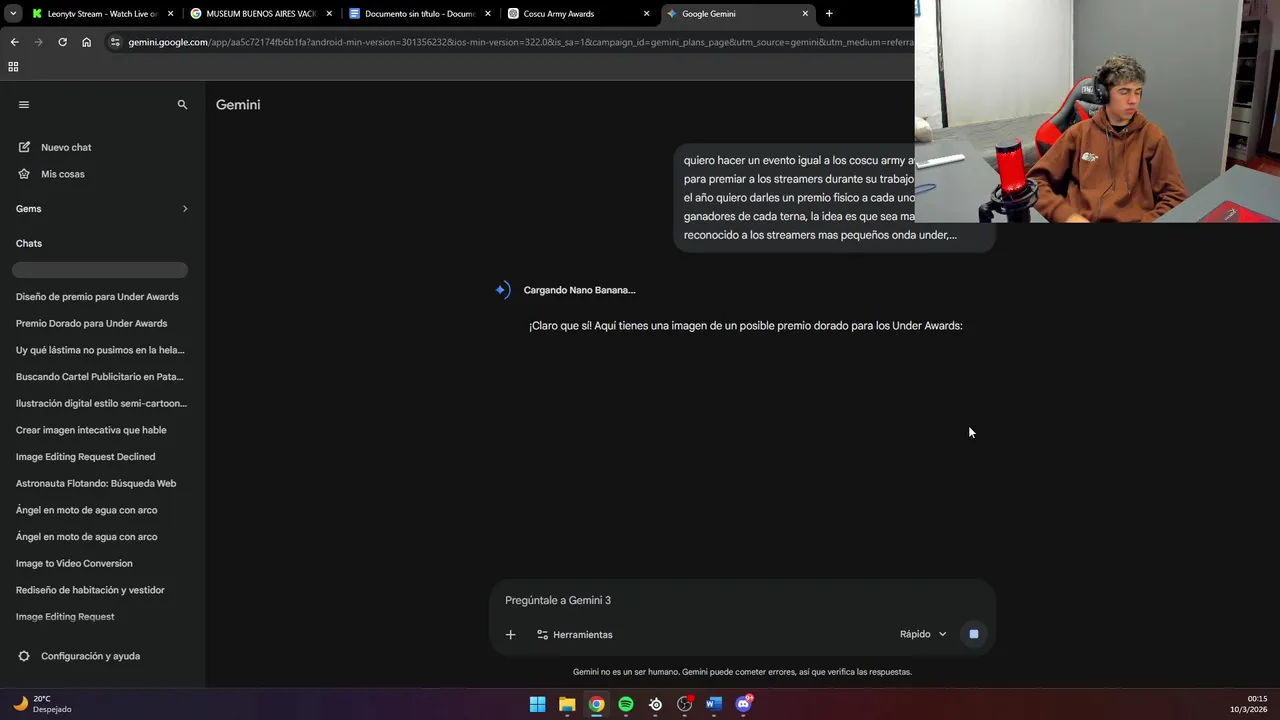Click the Gemini title text
The width and height of the screenshot is (1280, 720).
point(238,104)
